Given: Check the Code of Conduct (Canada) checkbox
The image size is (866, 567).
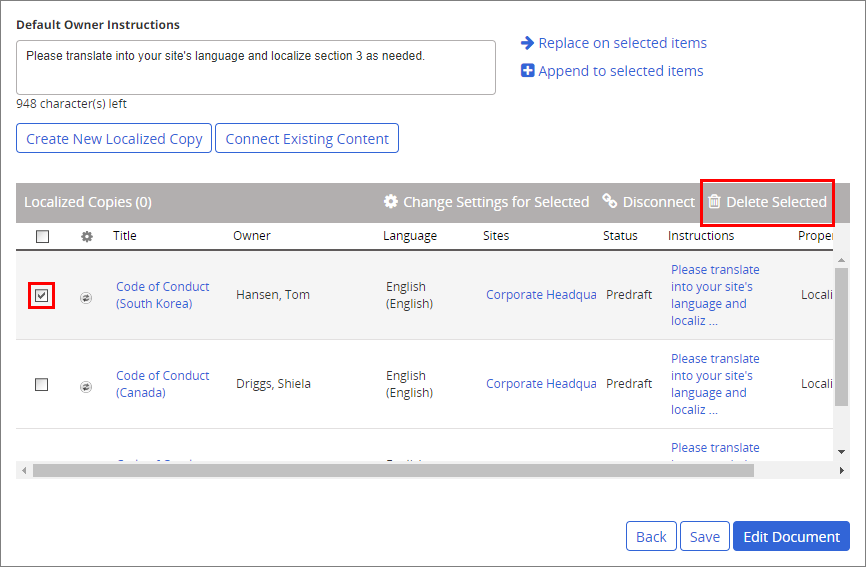Looking at the screenshot, I should point(41,385).
